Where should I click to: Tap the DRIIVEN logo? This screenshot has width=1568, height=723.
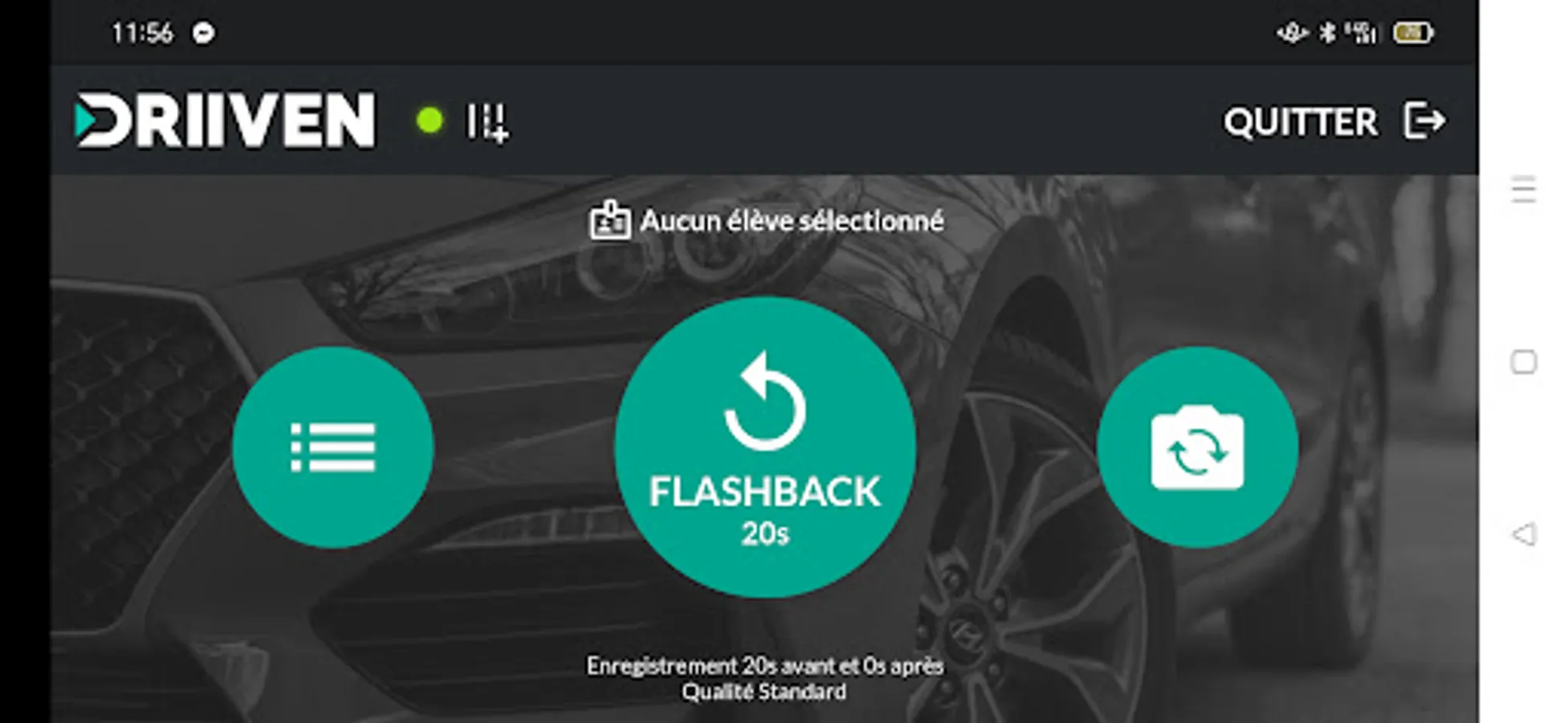(225, 120)
